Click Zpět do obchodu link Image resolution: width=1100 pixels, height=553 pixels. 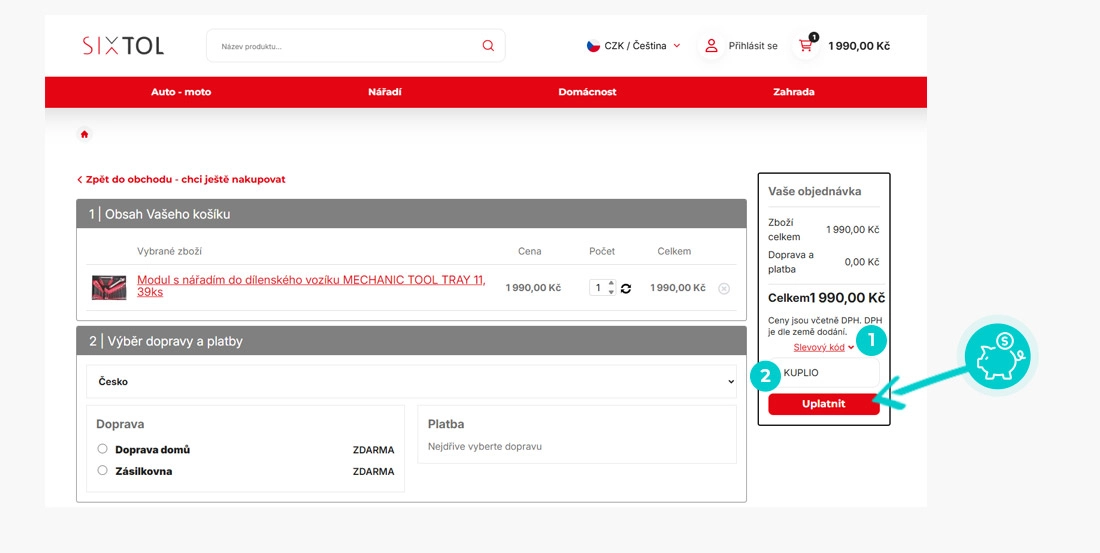click(x=181, y=180)
